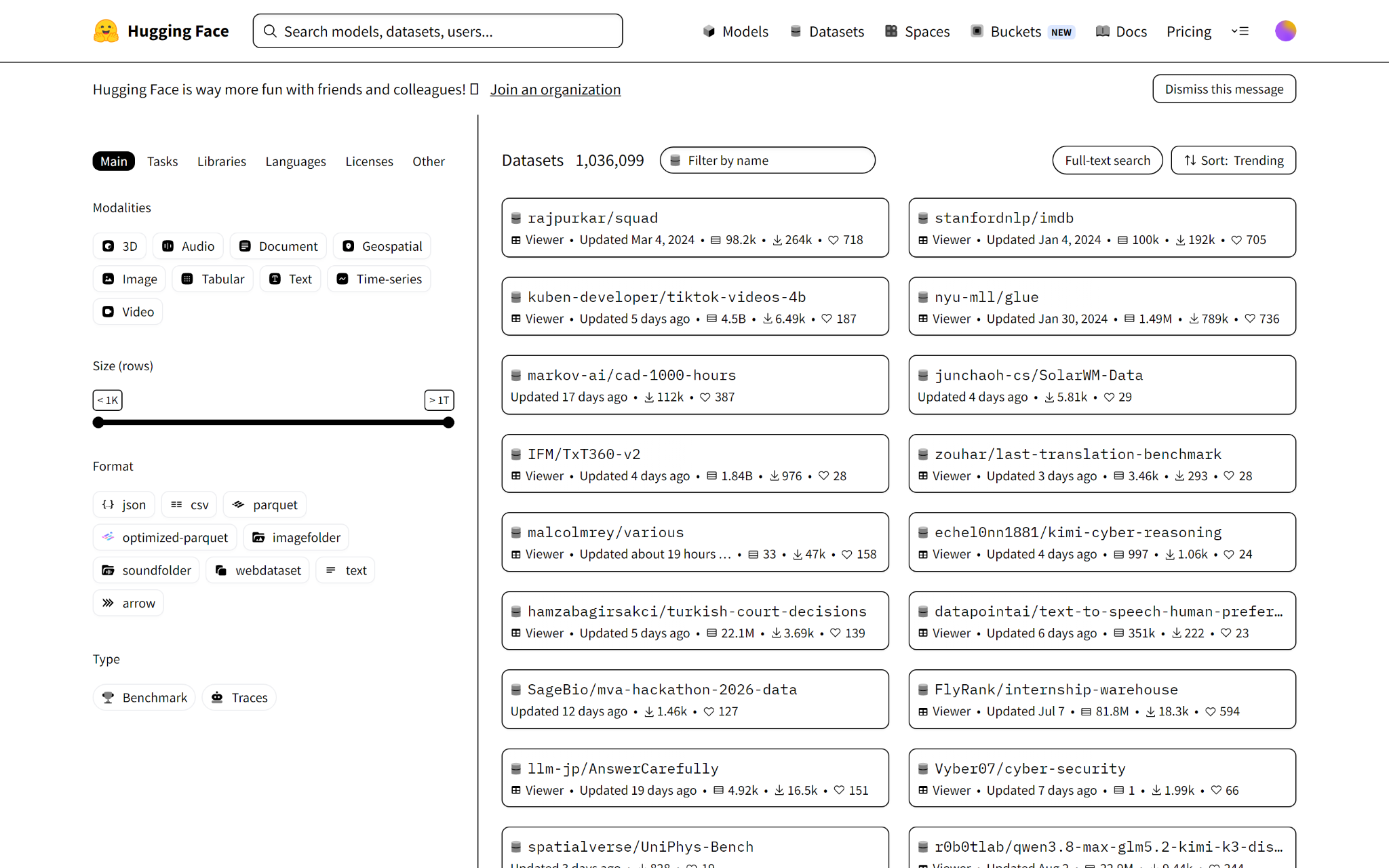Select the imagefolder format filter
Viewport: 1389px width, 868px height.
click(x=296, y=537)
